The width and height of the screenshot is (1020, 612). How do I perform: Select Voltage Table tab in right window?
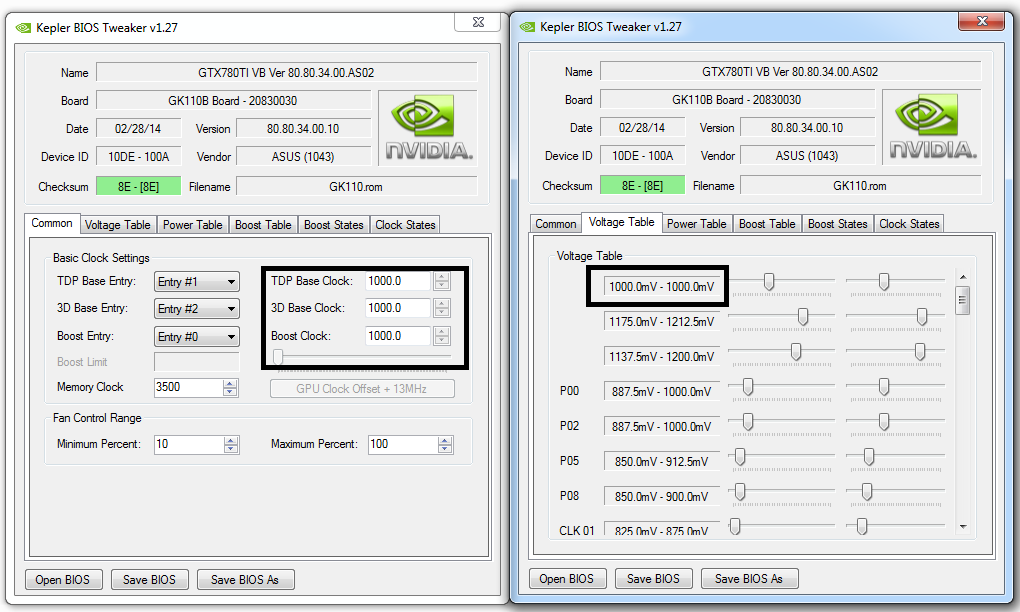click(622, 222)
